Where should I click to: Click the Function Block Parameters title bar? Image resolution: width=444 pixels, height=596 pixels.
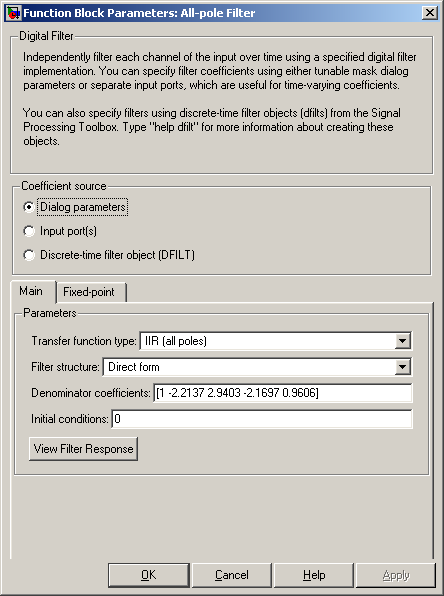[222, 13]
